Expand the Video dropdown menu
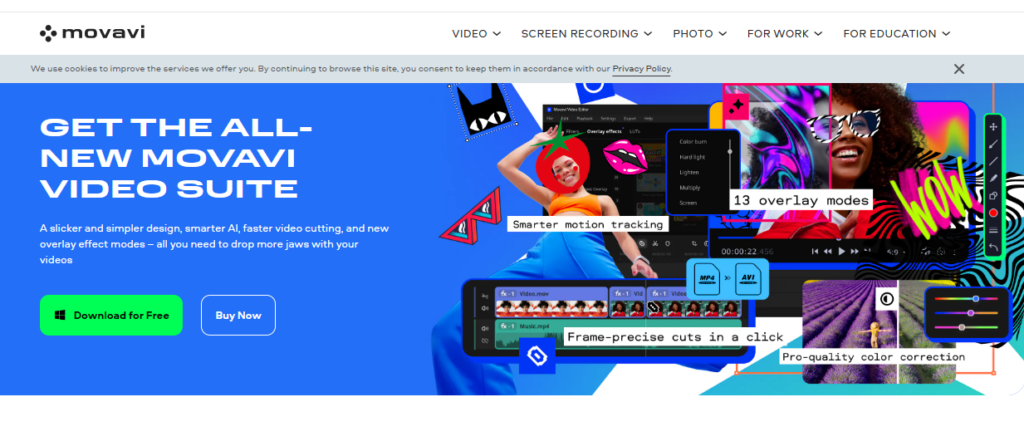Screen dimensions: 1024x446 pyautogui.click(x=476, y=33)
